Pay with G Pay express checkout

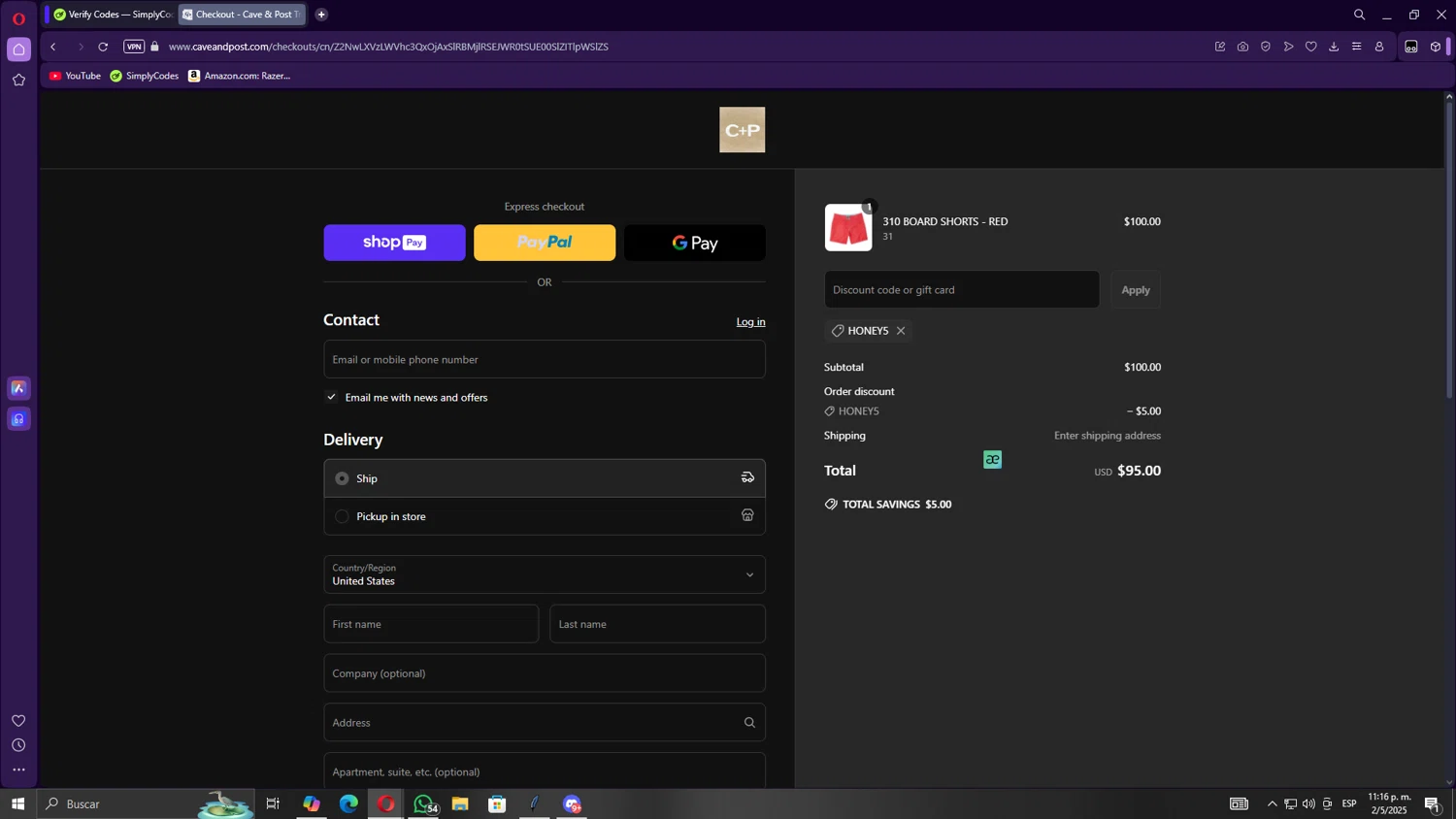[695, 243]
